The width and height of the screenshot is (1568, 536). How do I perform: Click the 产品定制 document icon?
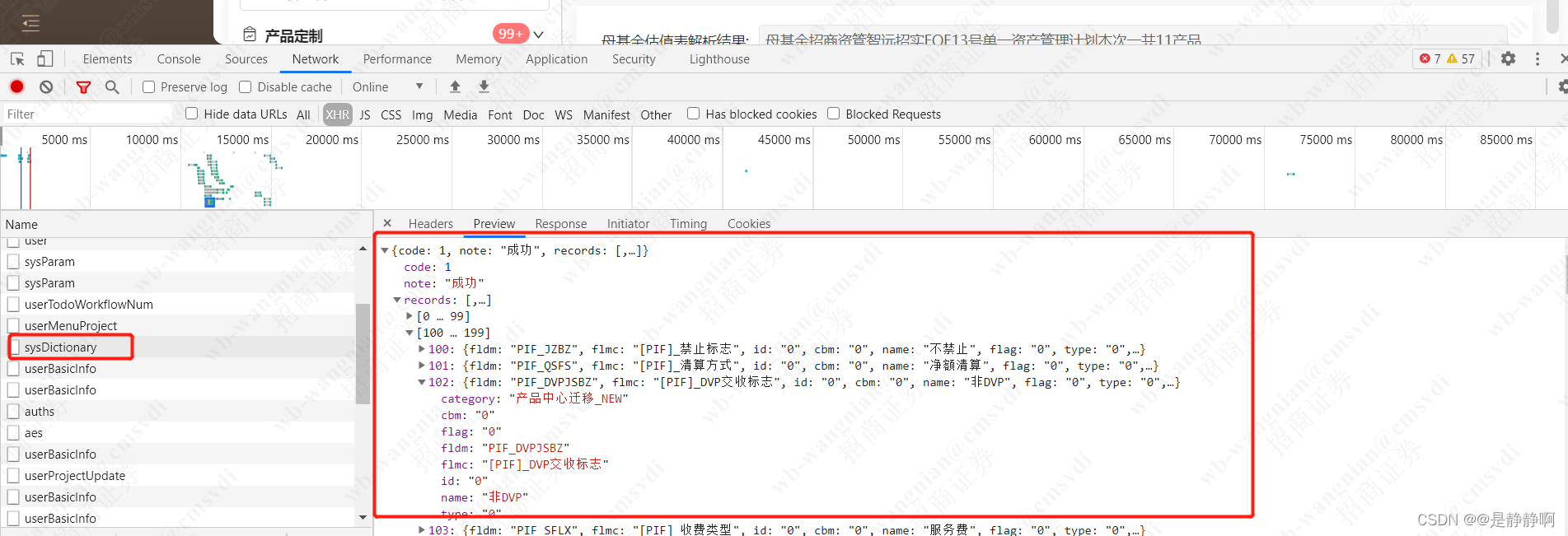click(x=250, y=35)
